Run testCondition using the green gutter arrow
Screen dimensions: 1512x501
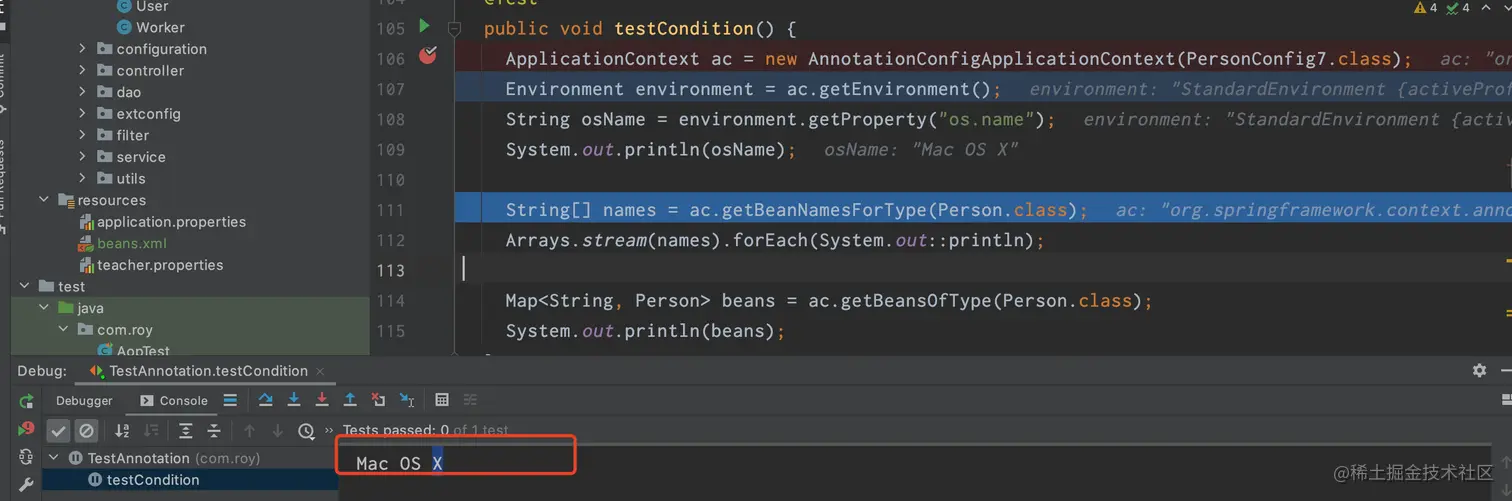(x=424, y=26)
